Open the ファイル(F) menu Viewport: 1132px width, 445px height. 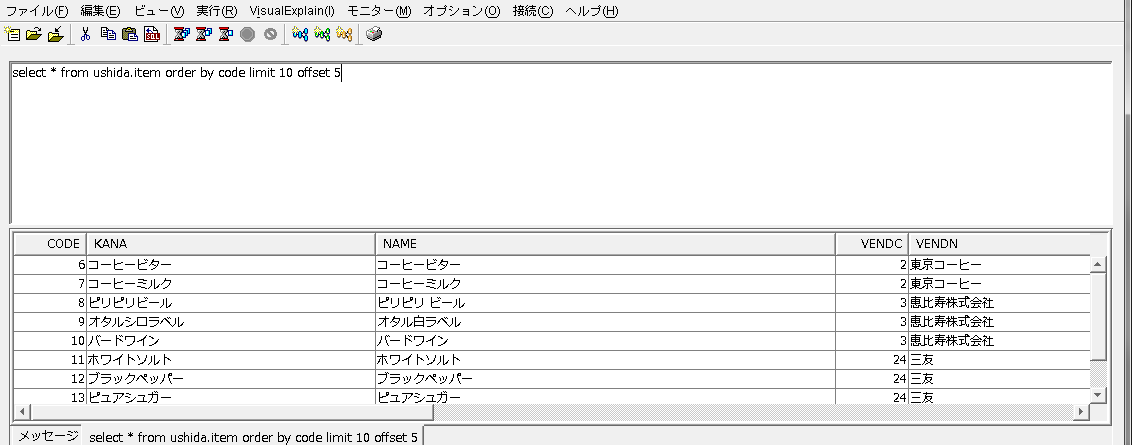pyautogui.click(x=37, y=11)
